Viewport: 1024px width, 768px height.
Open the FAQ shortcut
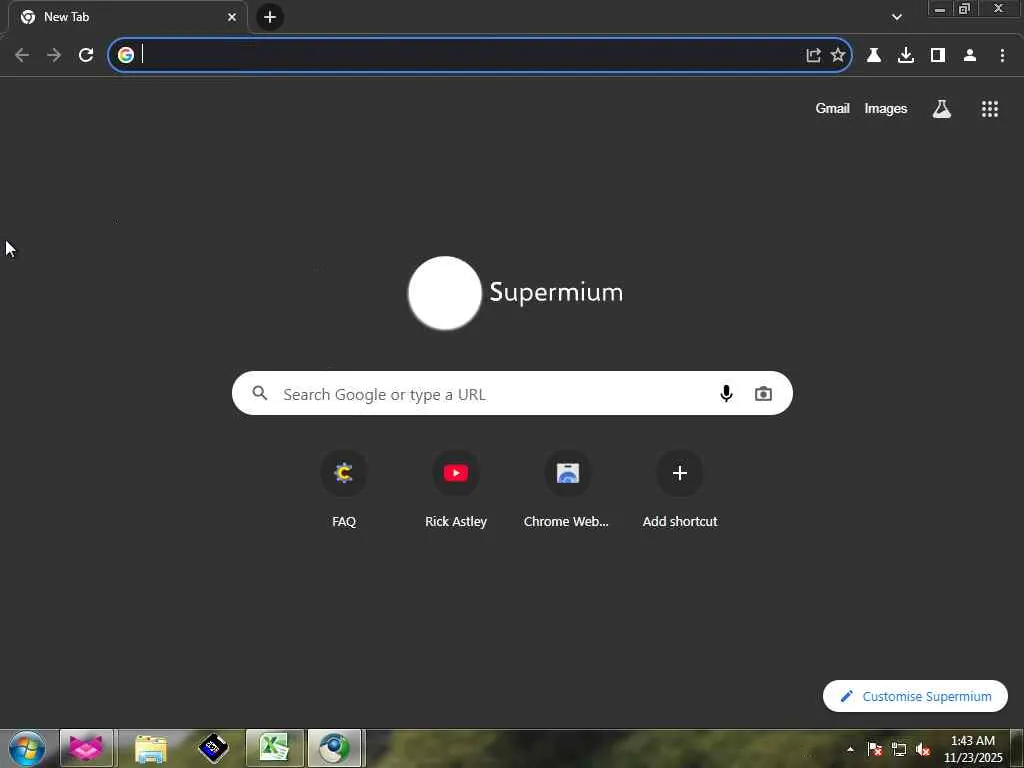[x=344, y=490]
